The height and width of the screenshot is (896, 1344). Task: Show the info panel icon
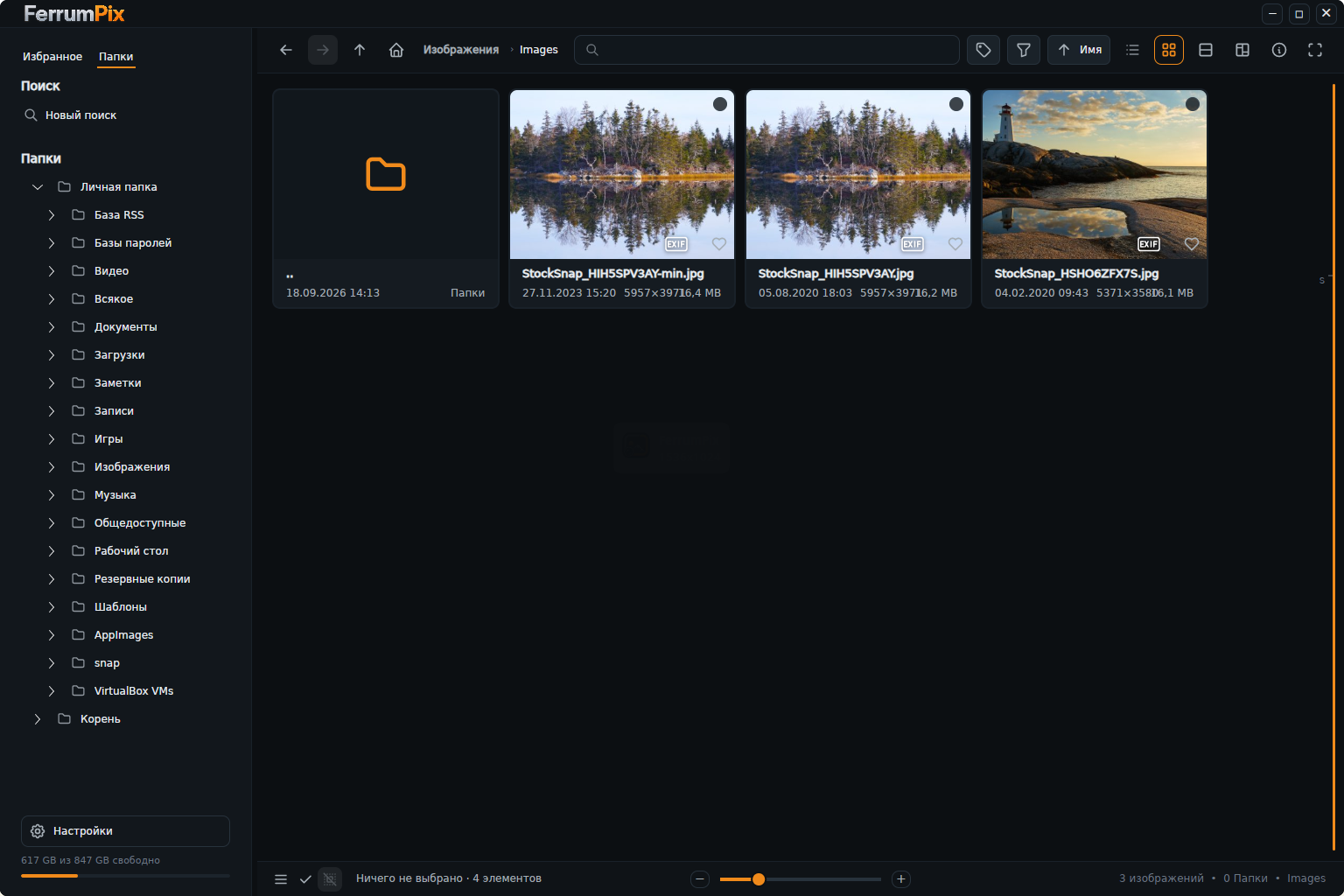coord(1279,50)
